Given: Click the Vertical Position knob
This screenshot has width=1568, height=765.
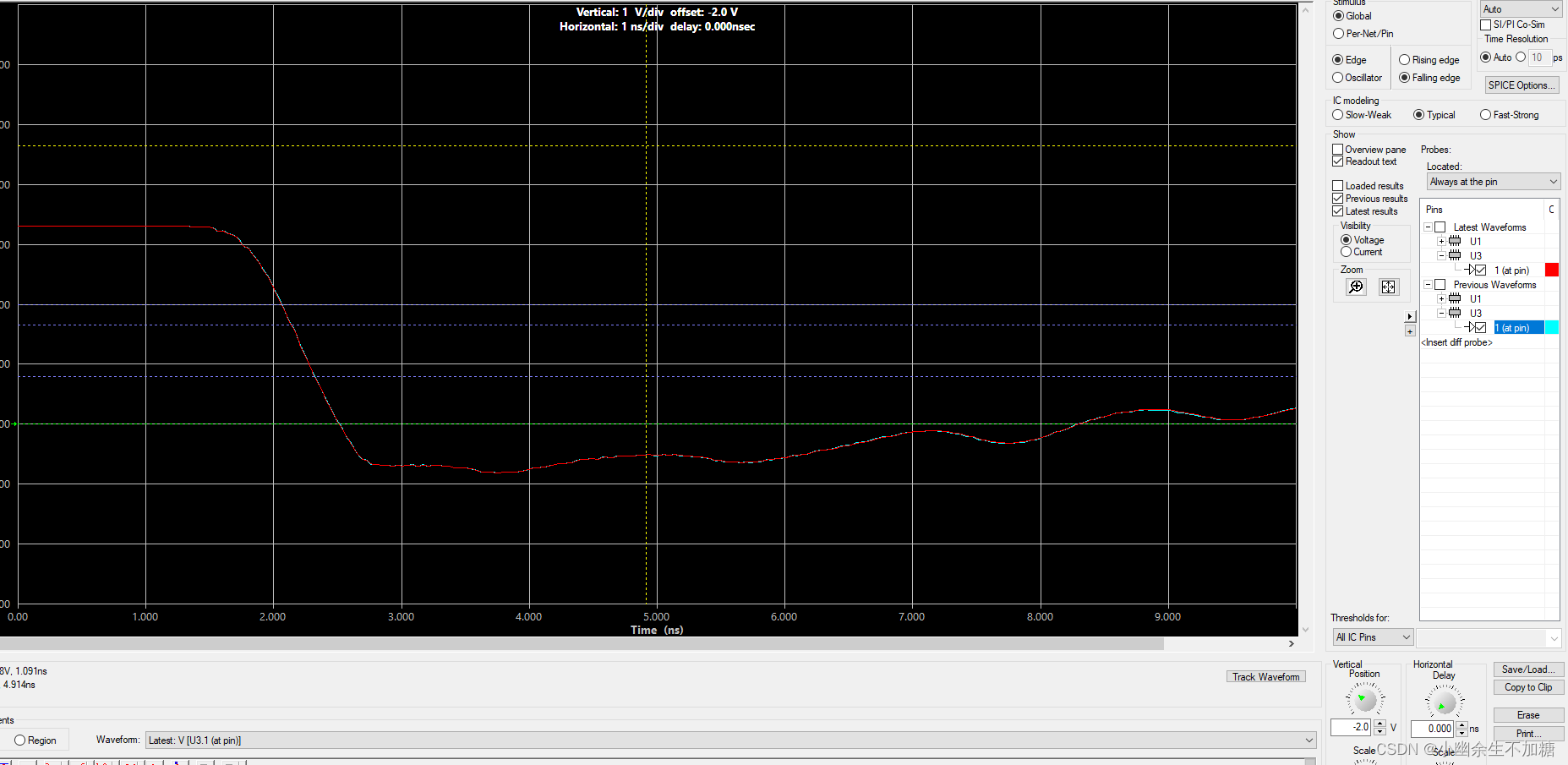Looking at the screenshot, I should 1364,700.
